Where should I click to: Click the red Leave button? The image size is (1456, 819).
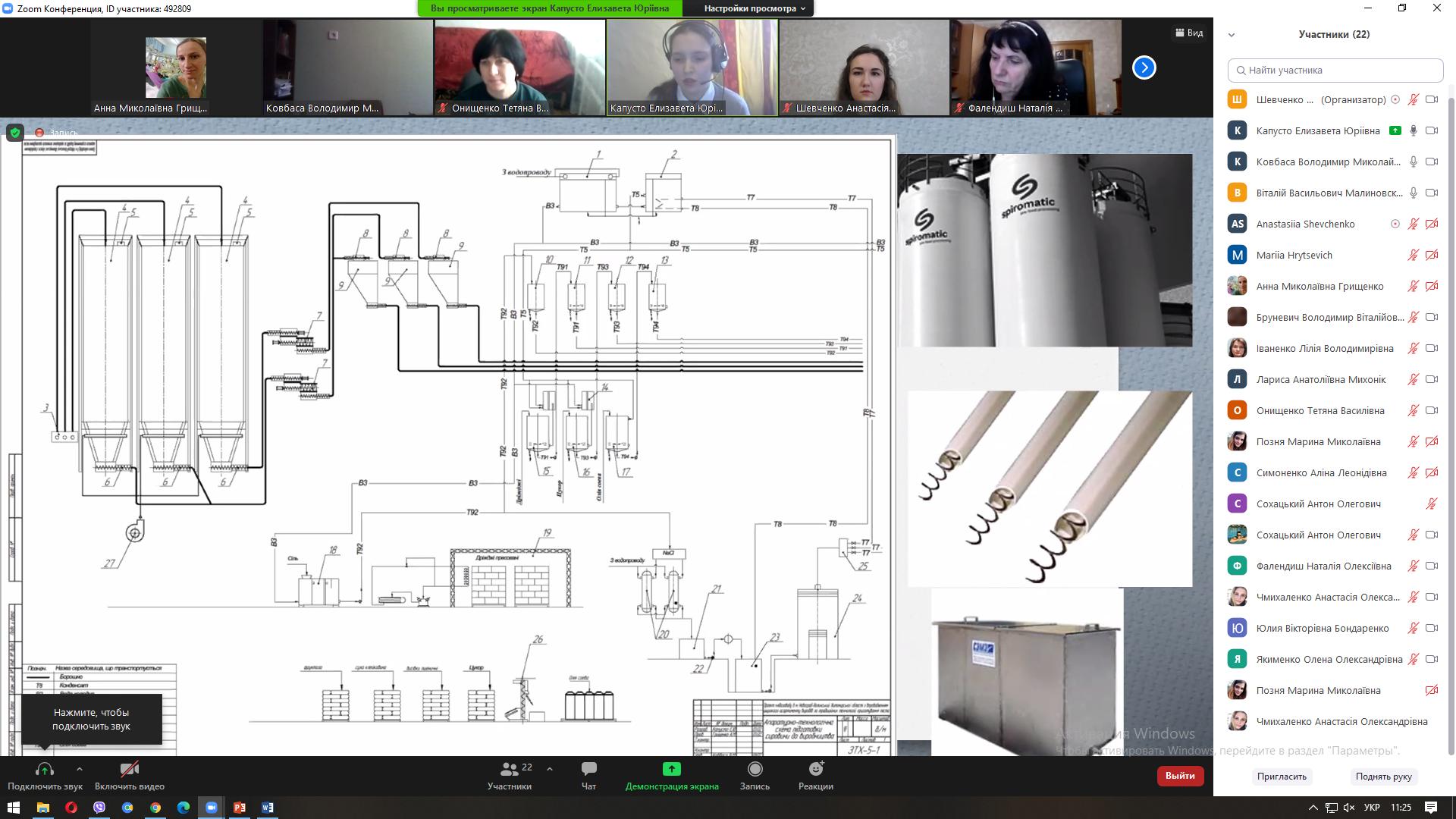[x=1180, y=776]
